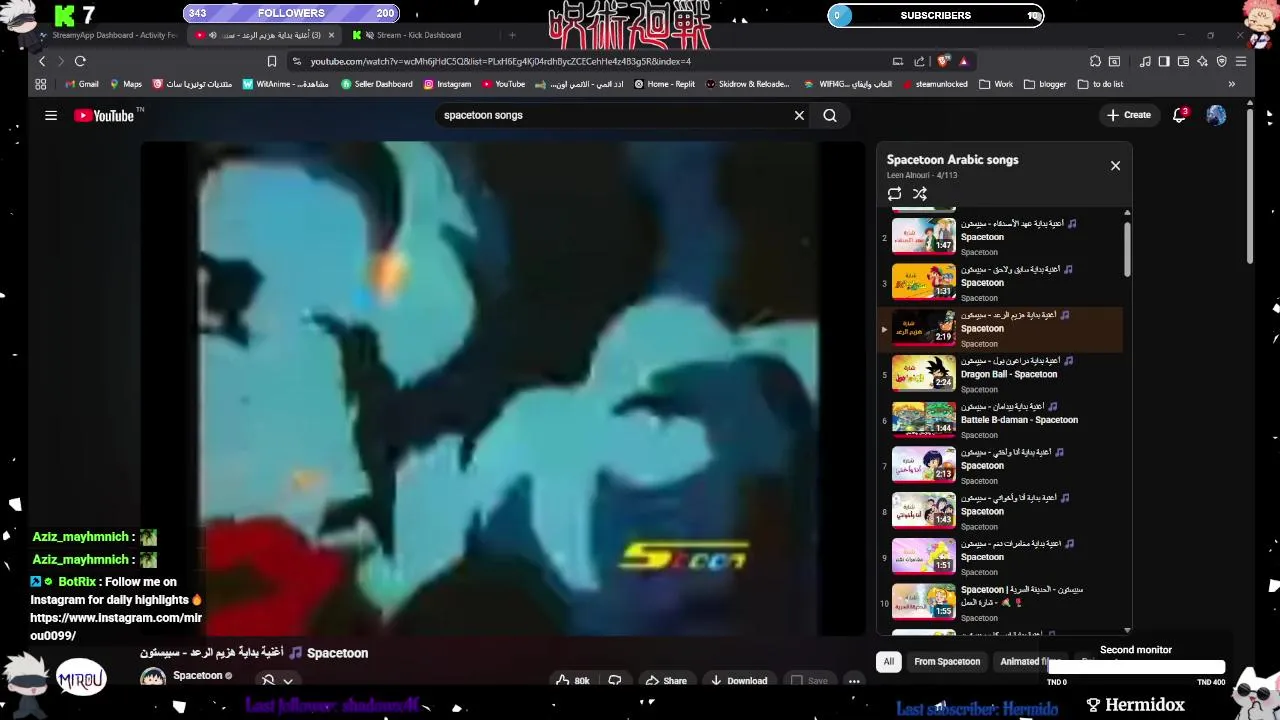Open the Seller Dashboard bookmark
1280x720 pixels.
pos(377,84)
